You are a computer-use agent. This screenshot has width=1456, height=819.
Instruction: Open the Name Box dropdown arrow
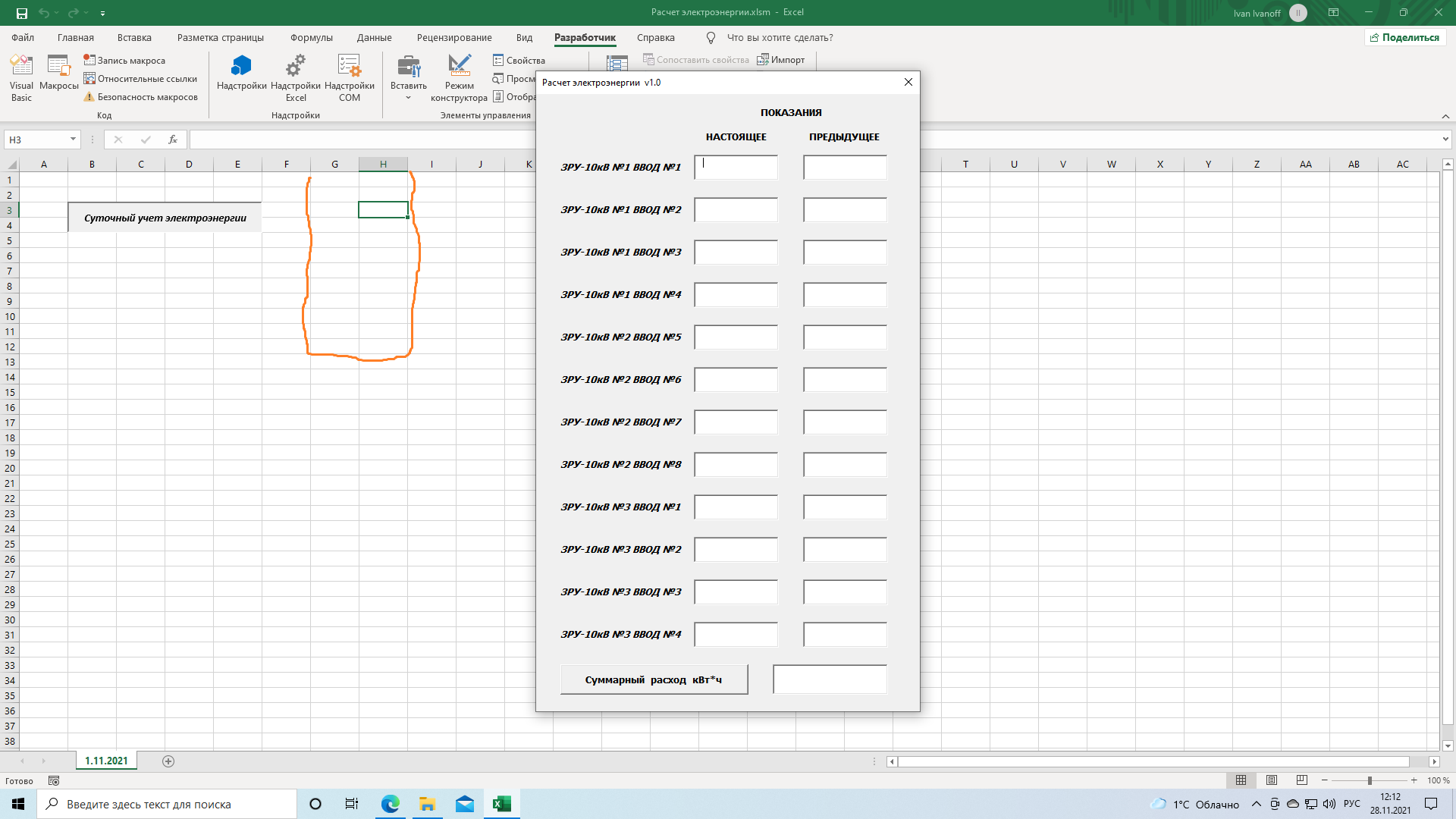pos(73,140)
